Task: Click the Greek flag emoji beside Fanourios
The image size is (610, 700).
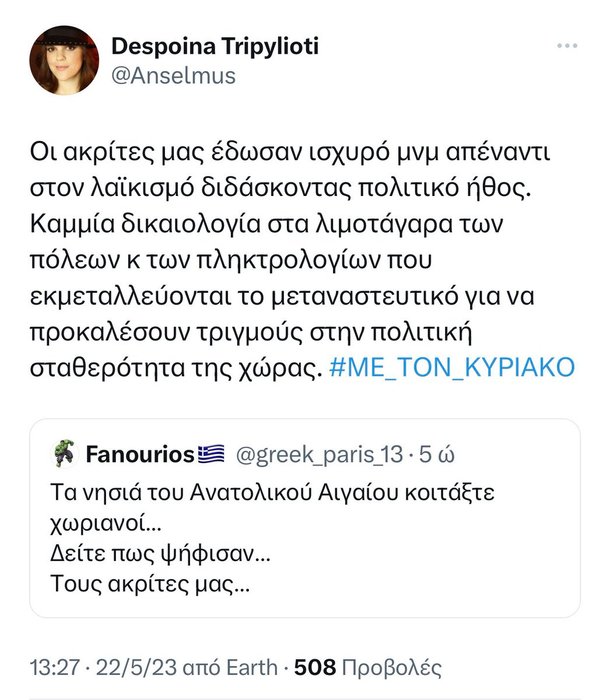Action: click(x=211, y=455)
